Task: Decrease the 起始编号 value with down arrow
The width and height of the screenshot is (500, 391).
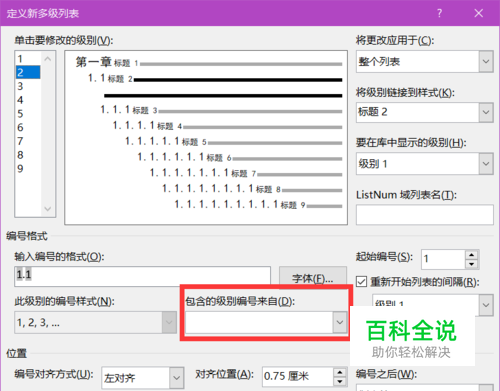Action: click(471, 264)
